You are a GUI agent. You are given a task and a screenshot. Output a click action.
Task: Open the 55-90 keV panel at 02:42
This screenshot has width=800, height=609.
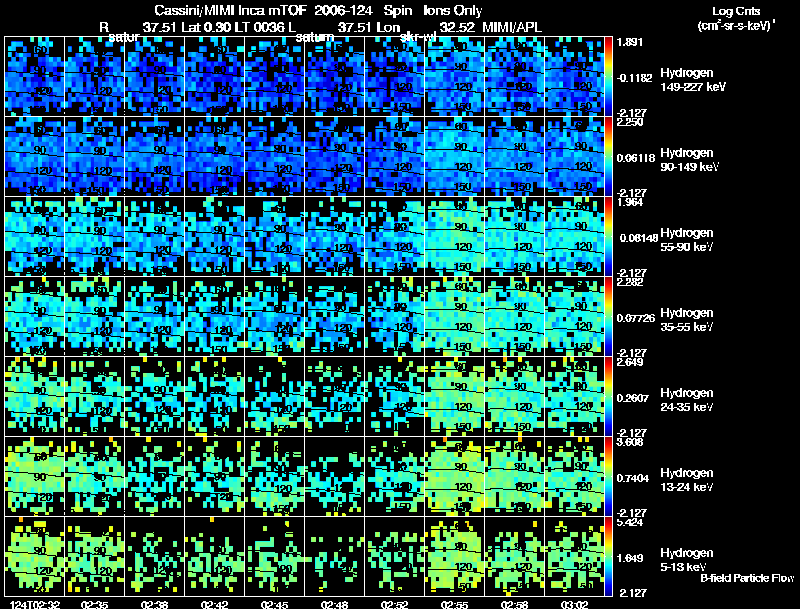tap(214, 236)
